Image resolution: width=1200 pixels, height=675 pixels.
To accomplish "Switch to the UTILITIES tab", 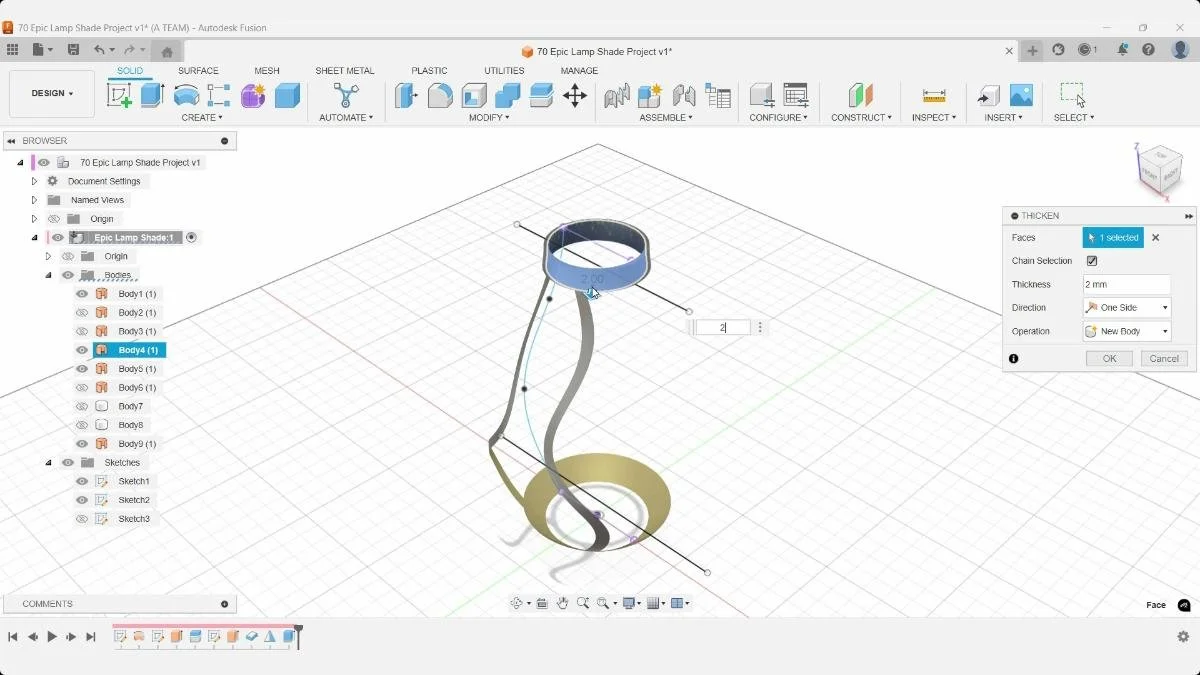I will point(504,71).
